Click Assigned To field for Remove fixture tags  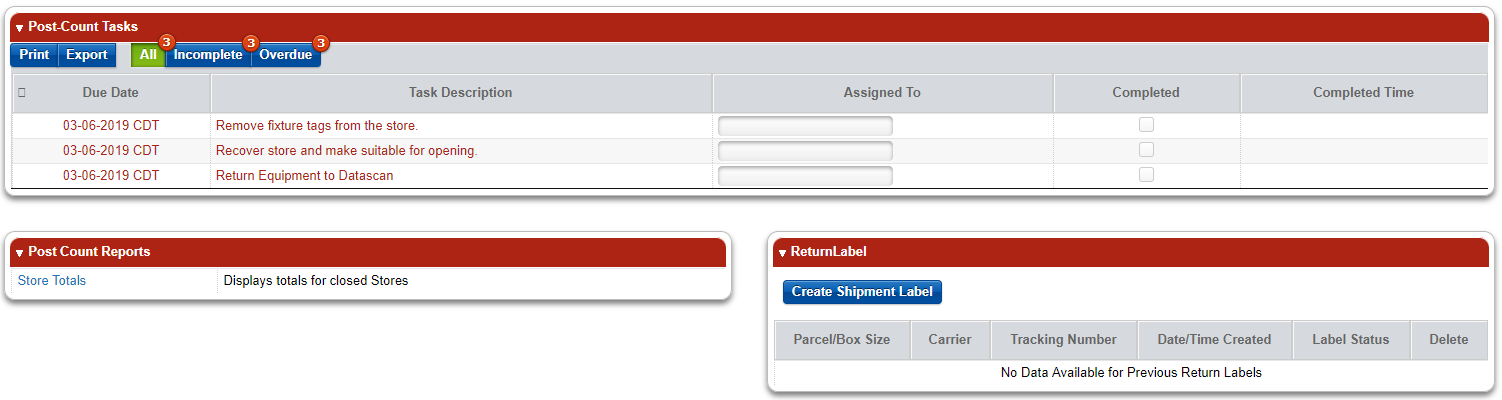[x=805, y=126]
